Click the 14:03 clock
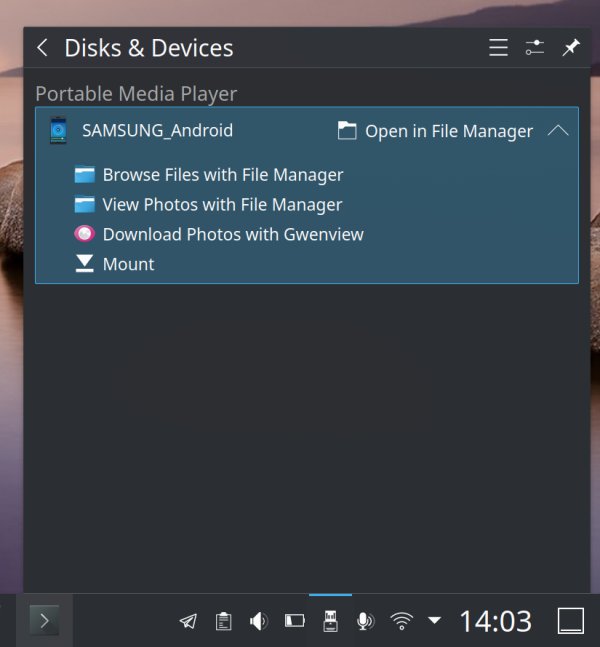 pyautogui.click(x=496, y=621)
